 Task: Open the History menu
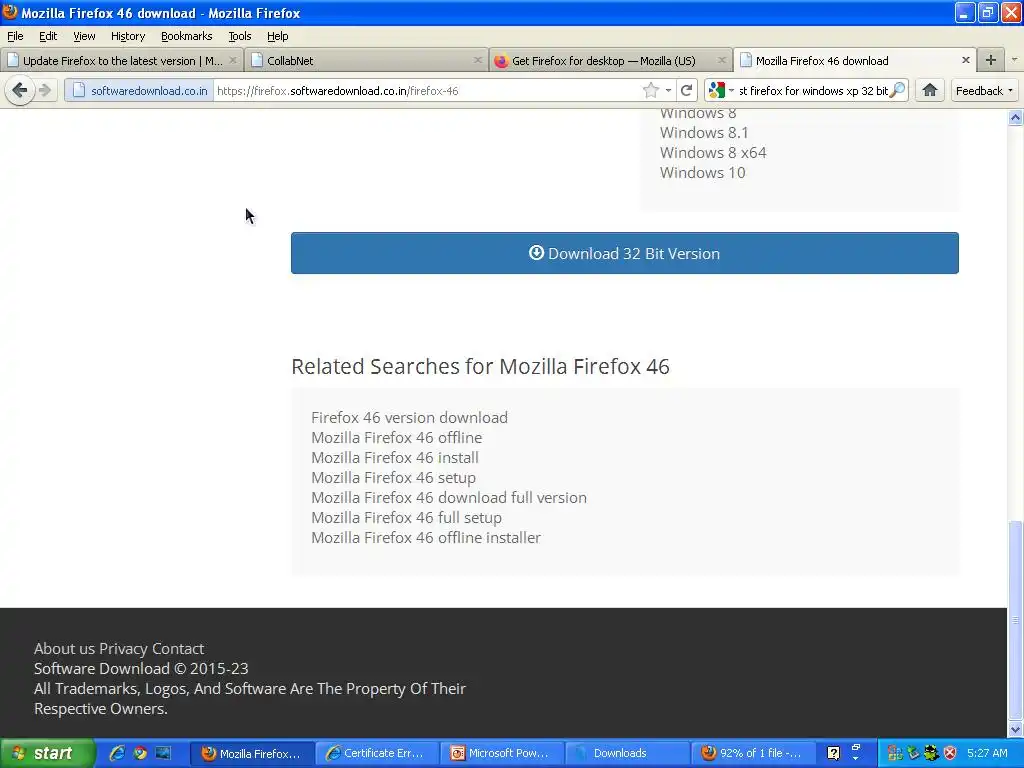pyautogui.click(x=127, y=36)
